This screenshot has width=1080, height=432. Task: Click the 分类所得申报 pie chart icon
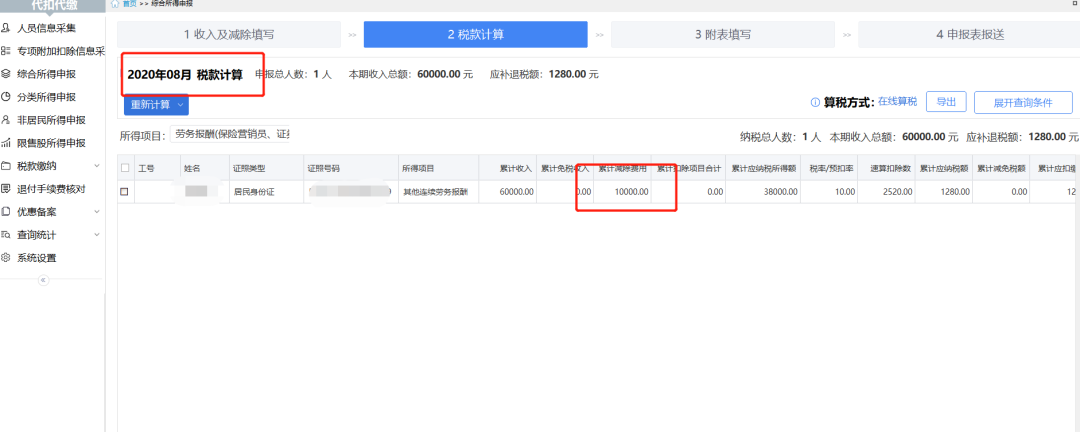pos(7,97)
